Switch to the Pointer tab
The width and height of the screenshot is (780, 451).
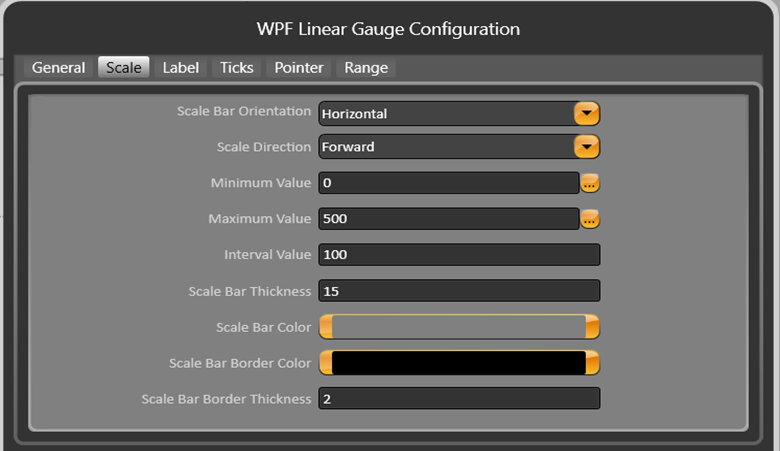point(299,68)
